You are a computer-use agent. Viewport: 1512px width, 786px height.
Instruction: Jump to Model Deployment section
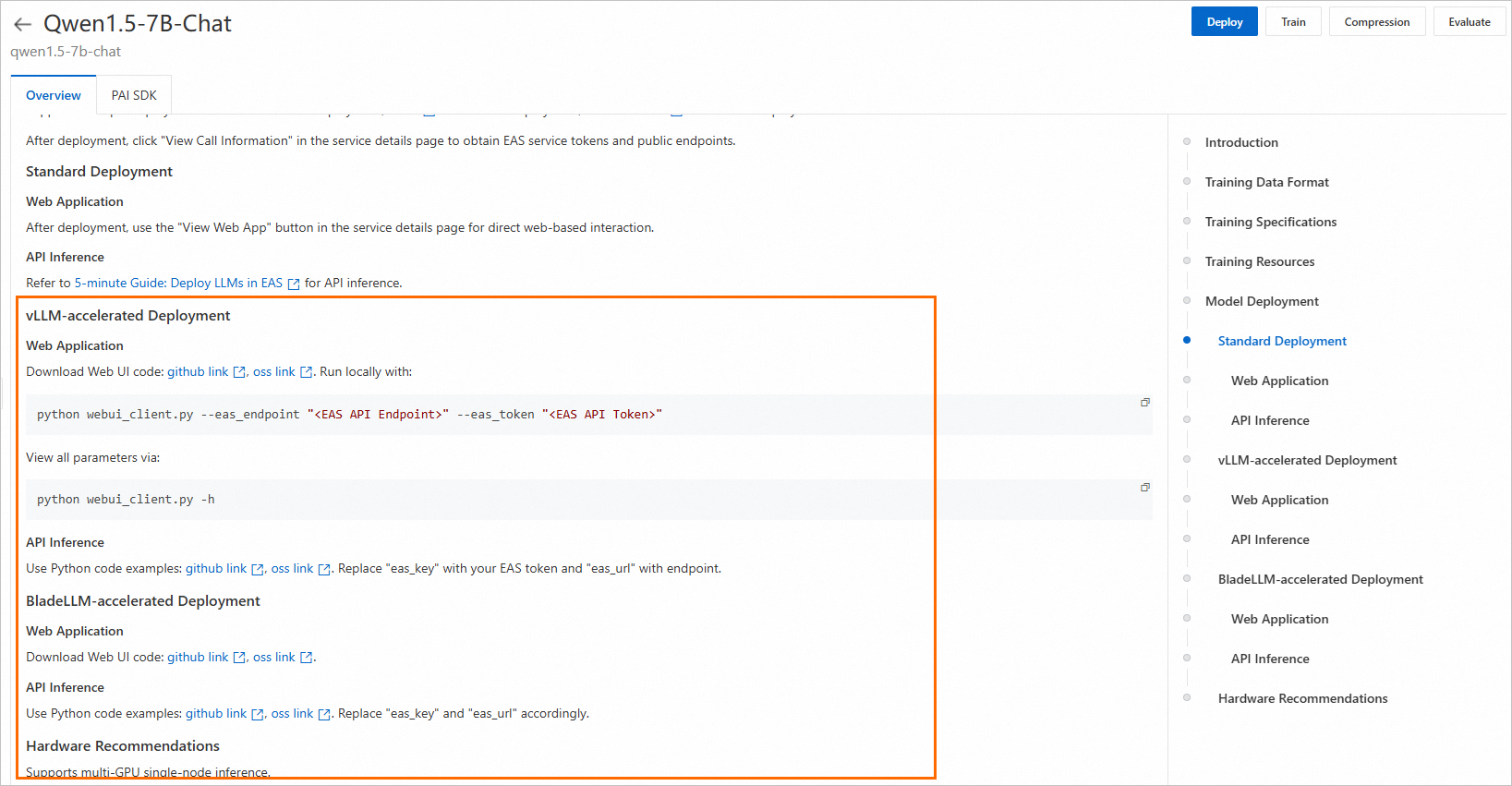click(x=1262, y=301)
